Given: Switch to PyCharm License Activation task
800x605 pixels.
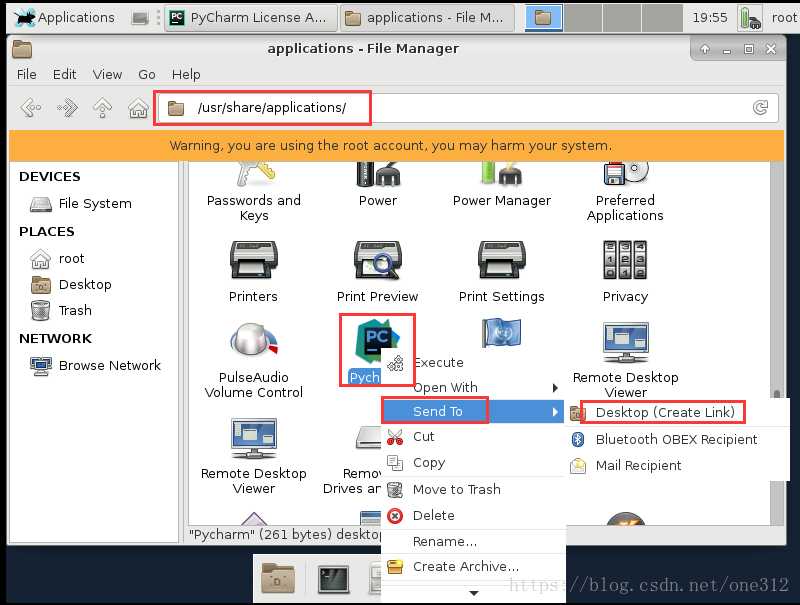Looking at the screenshot, I should click(251, 18).
